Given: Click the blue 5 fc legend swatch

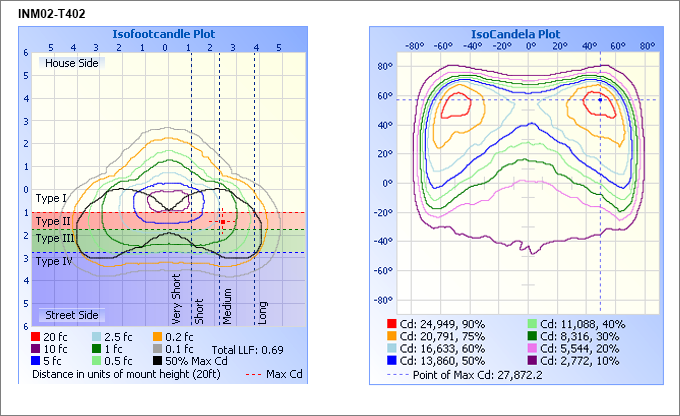Looking at the screenshot, I should click(37, 360).
